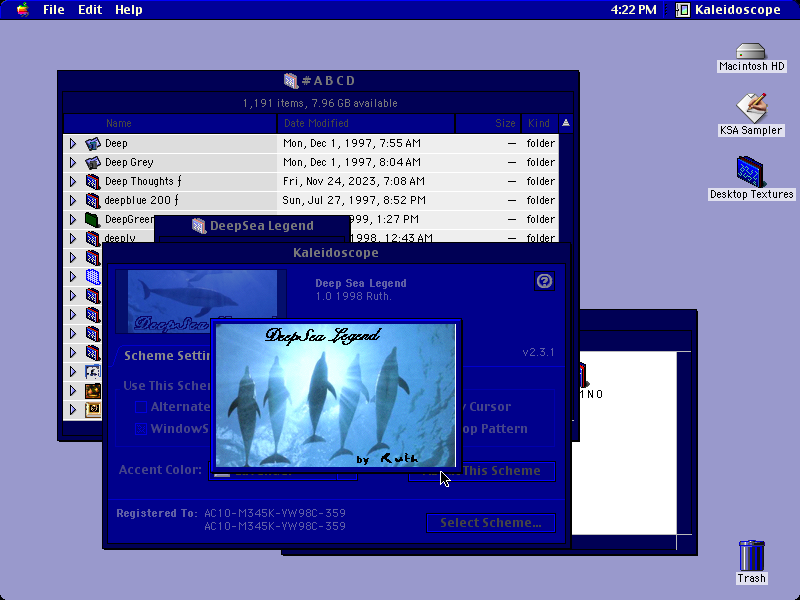This screenshot has width=800, height=600.
Task: Click the deepblue 200 ƒ folder icon
Action: pos(92,200)
